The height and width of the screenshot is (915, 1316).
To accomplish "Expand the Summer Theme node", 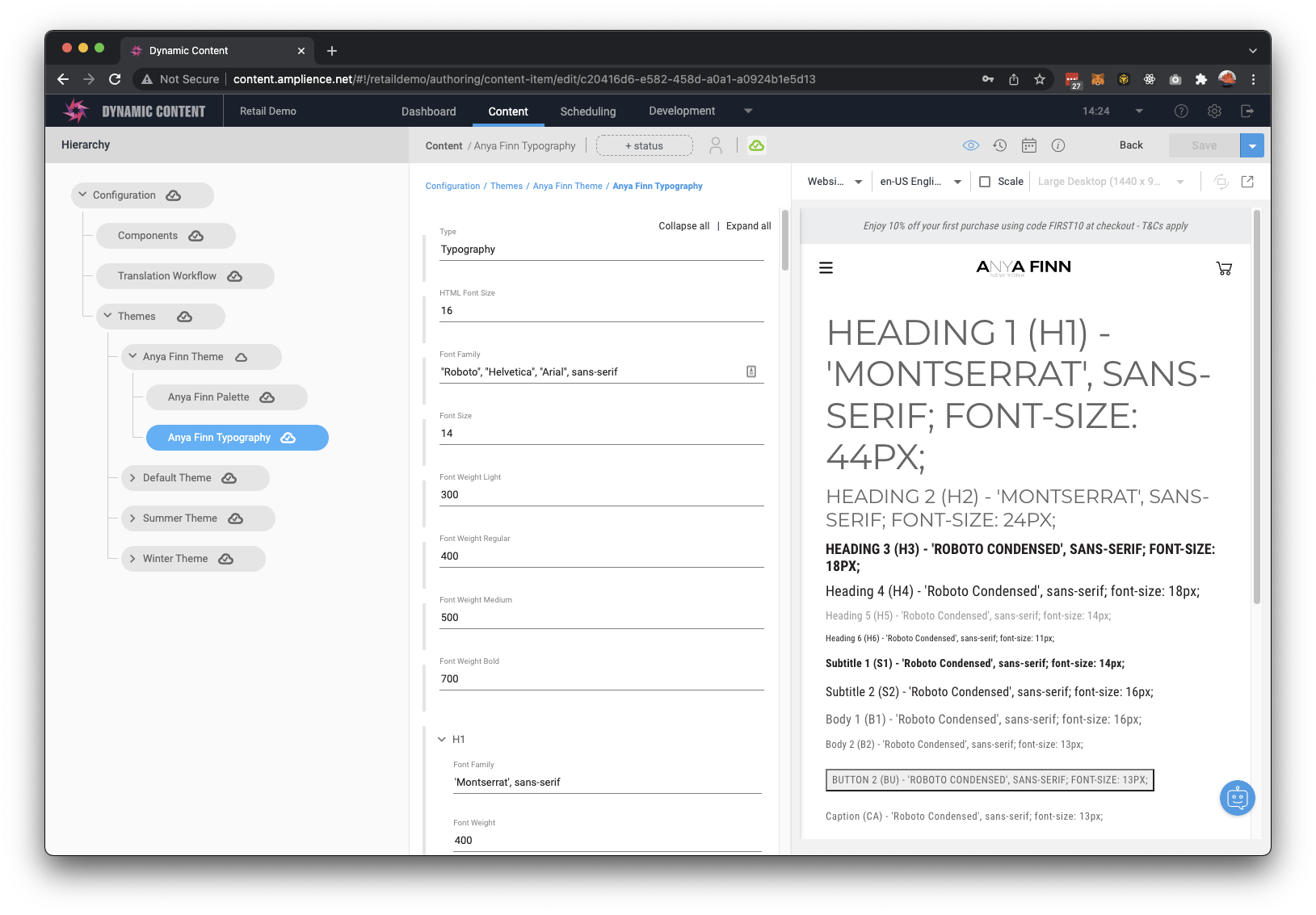I will coord(132,518).
